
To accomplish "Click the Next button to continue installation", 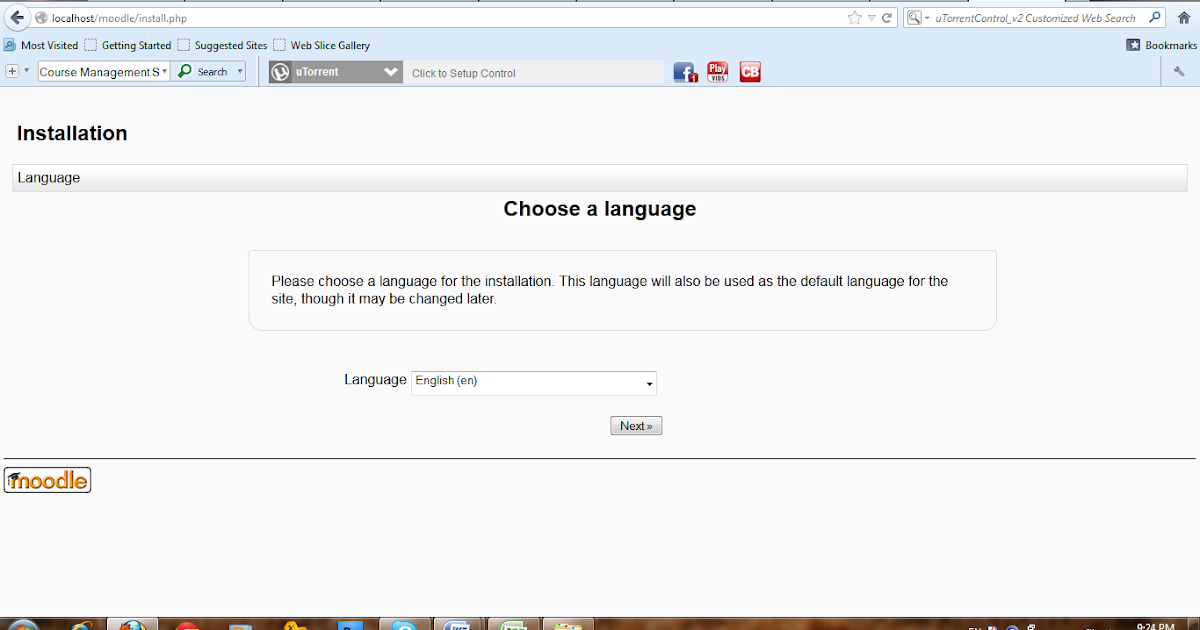I will point(636,425).
